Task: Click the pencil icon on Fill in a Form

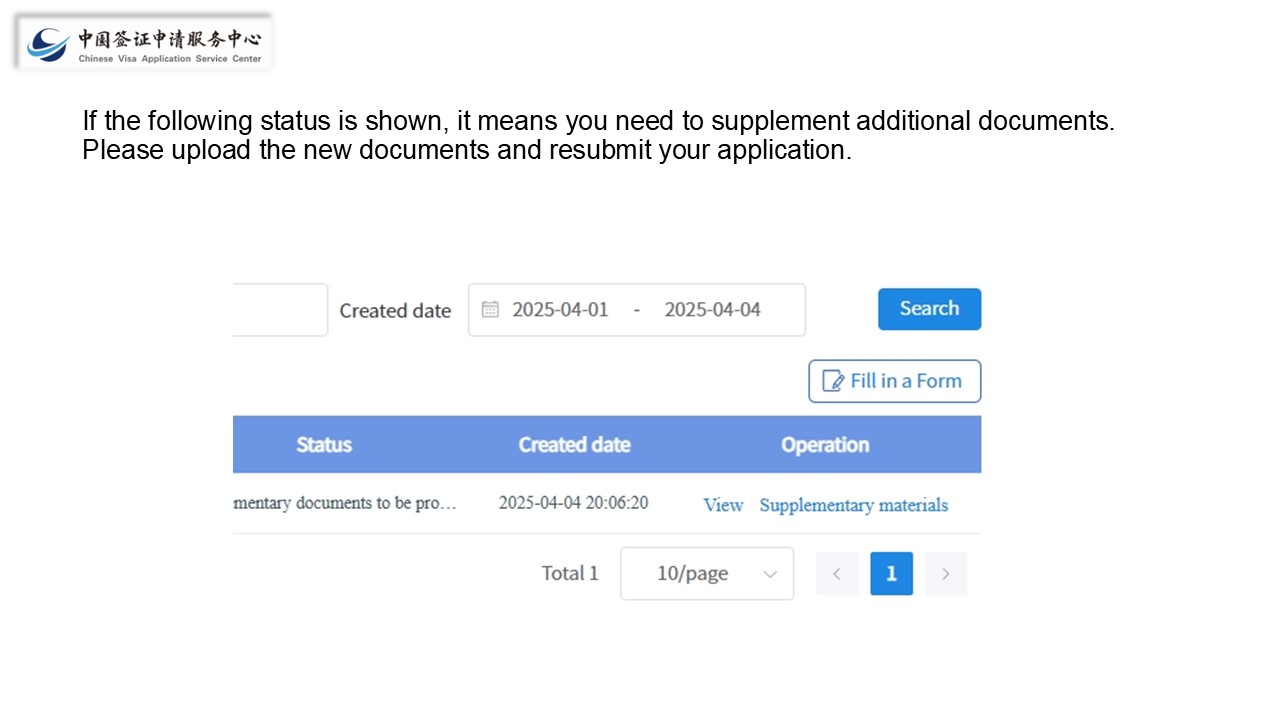Action: point(833,381)
